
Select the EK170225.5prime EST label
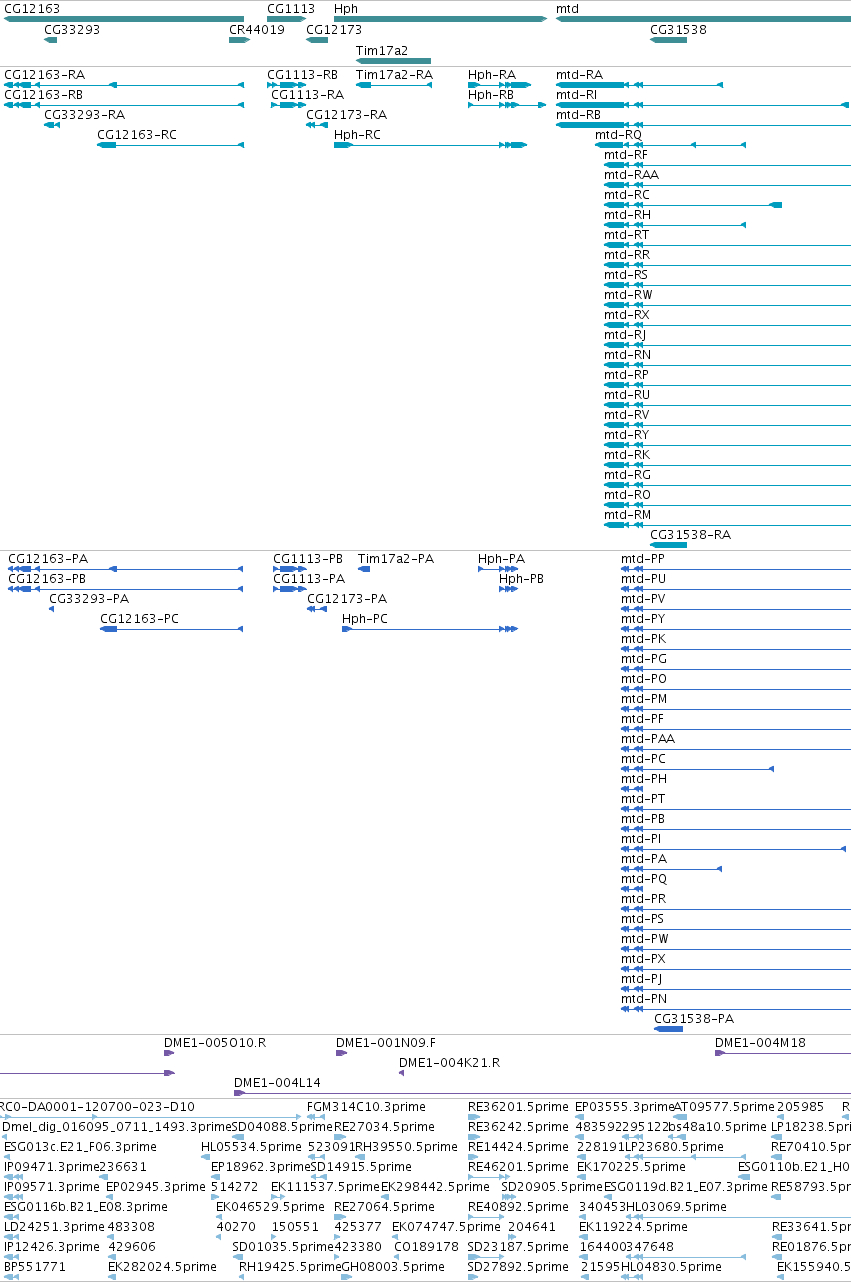(x=630, y=1167)
